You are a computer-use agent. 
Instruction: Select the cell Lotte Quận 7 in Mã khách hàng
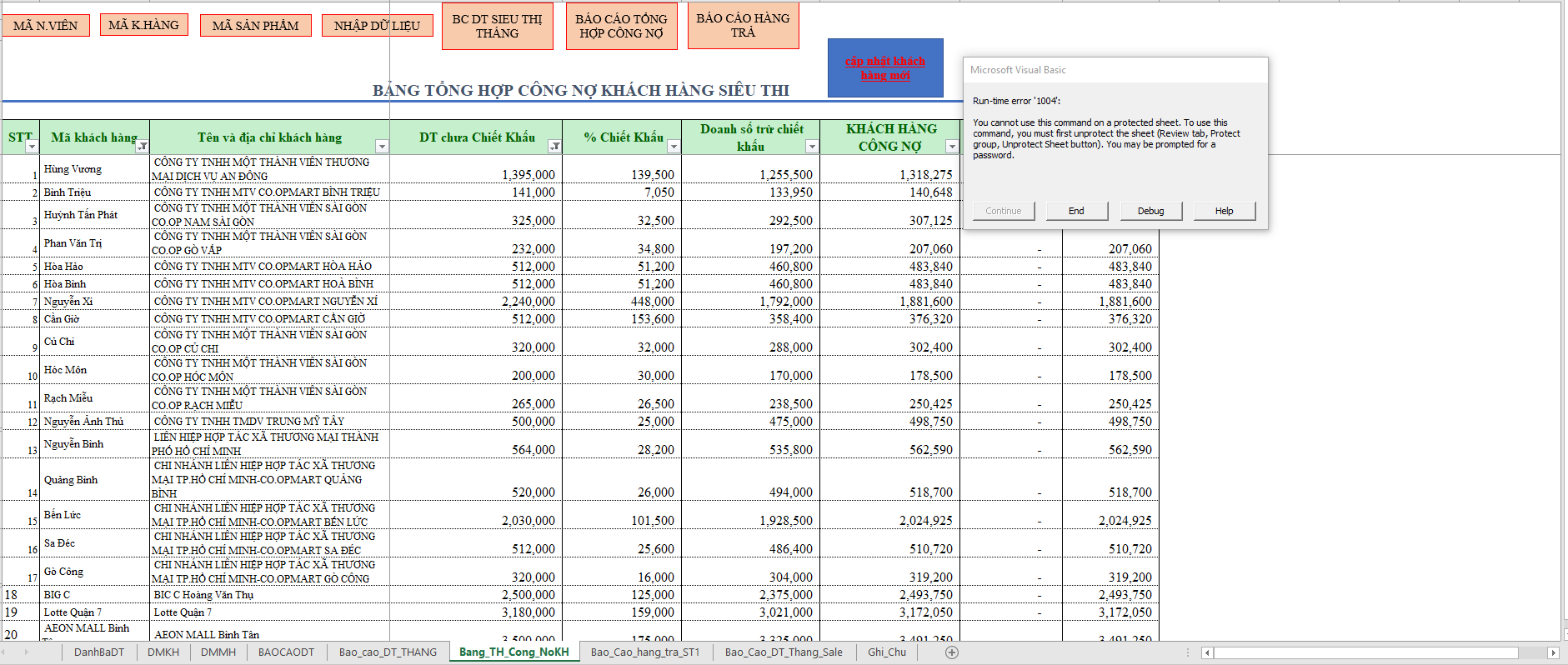point(94,612)
